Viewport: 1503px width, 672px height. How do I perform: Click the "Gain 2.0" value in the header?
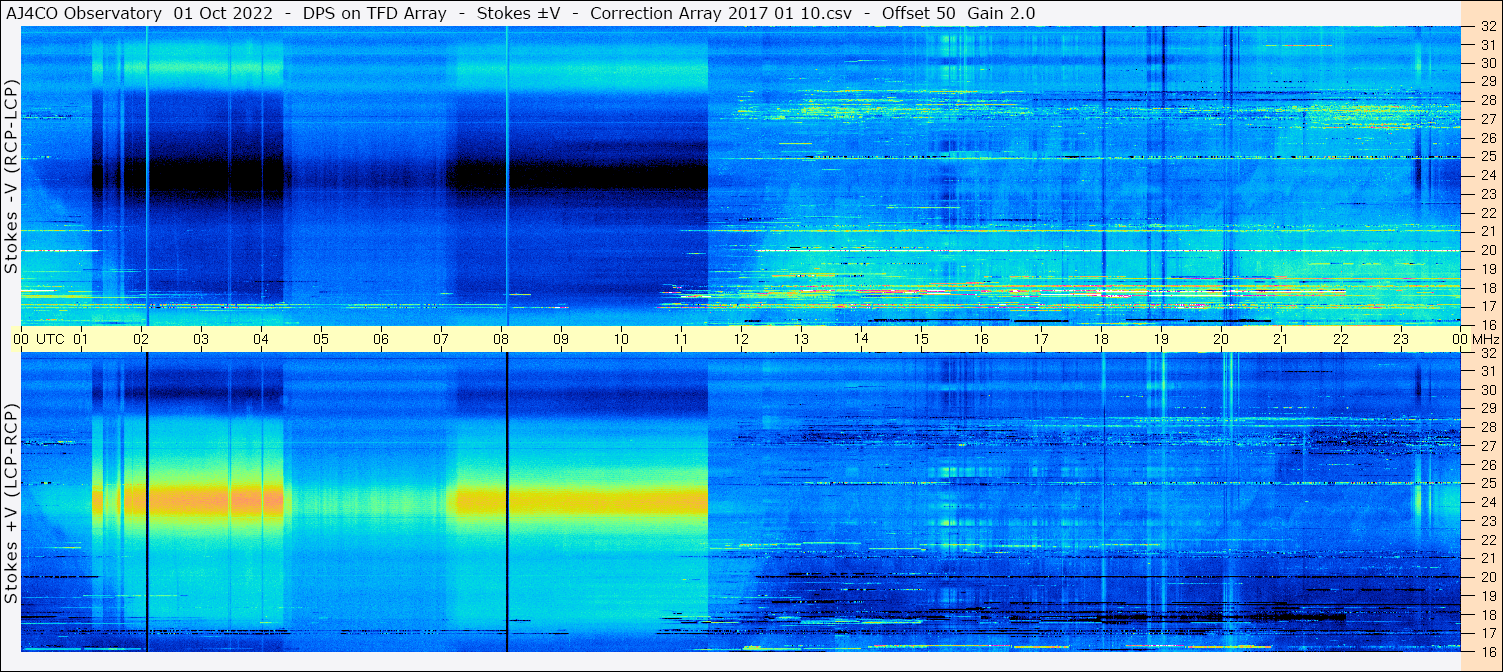1001,13
